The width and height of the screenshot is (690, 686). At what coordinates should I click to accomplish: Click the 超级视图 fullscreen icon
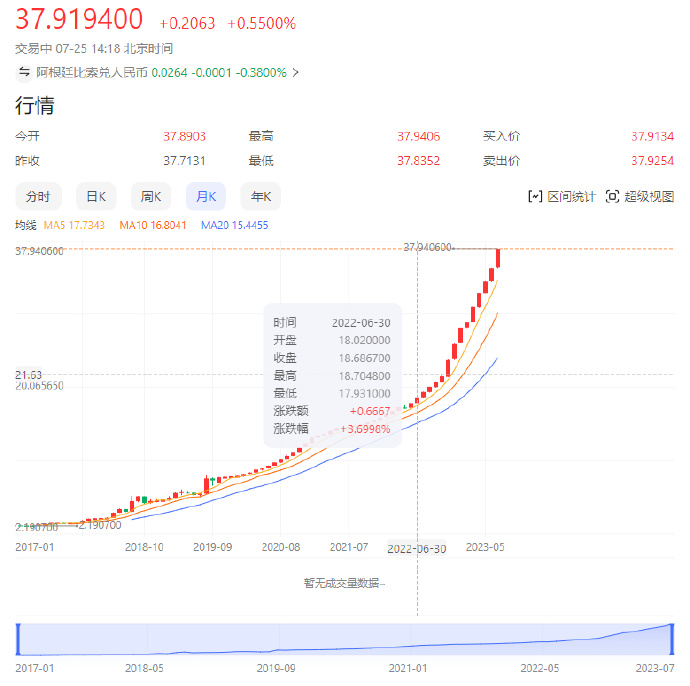pyautogui.click(x=613, y=196)
